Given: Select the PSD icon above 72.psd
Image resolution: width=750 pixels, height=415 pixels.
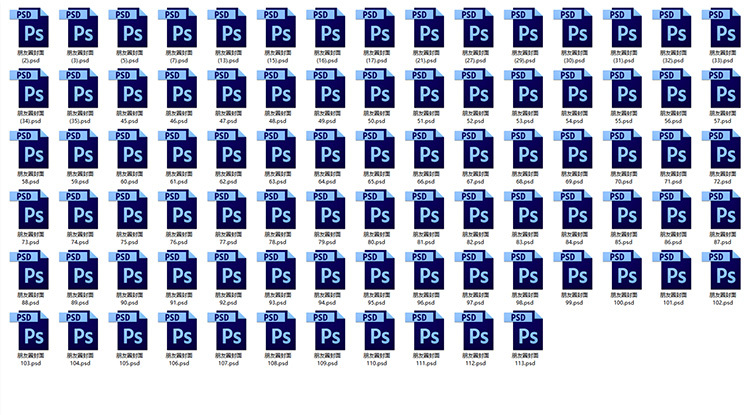Looking at the screenshot, I should tap(722, 149).
